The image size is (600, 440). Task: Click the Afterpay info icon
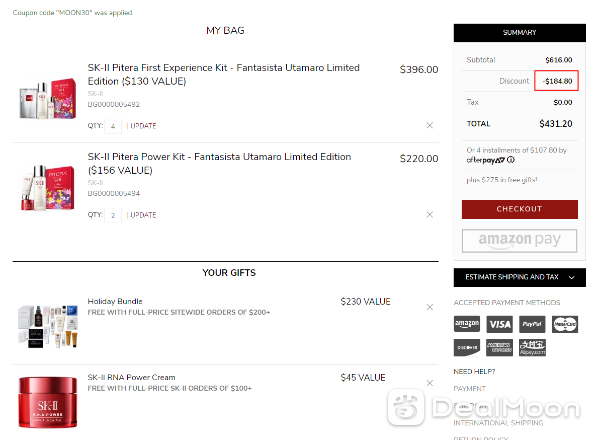pos(511,160)
